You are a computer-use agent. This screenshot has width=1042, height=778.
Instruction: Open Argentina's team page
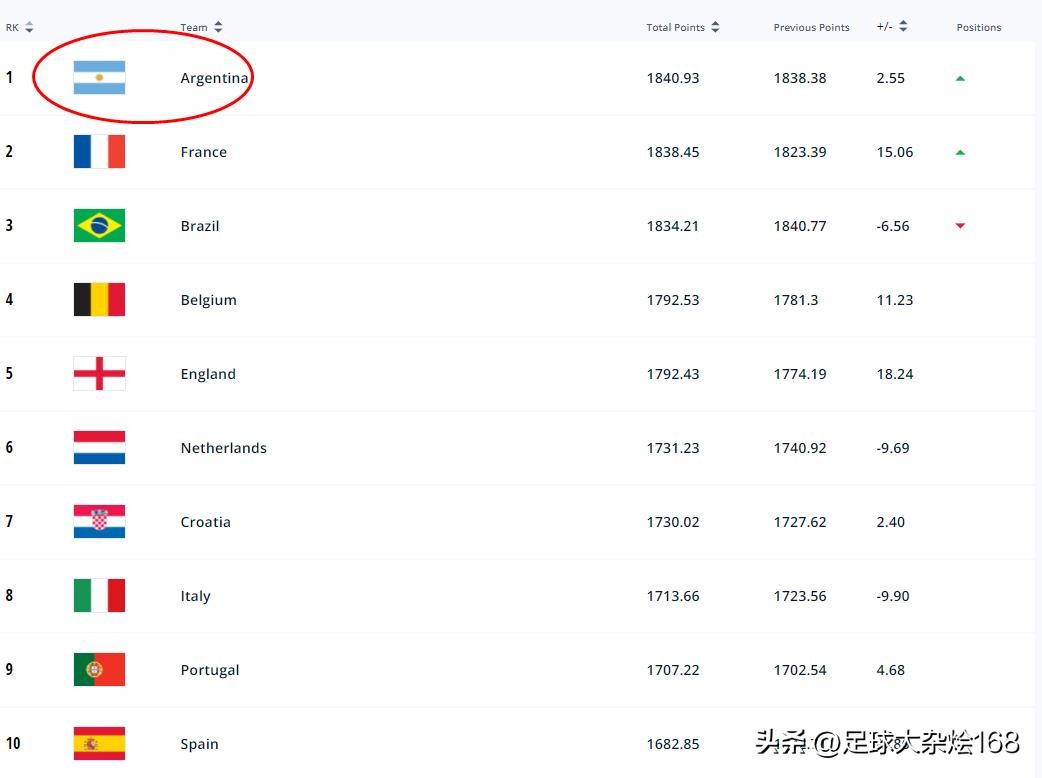coord(214,77)
